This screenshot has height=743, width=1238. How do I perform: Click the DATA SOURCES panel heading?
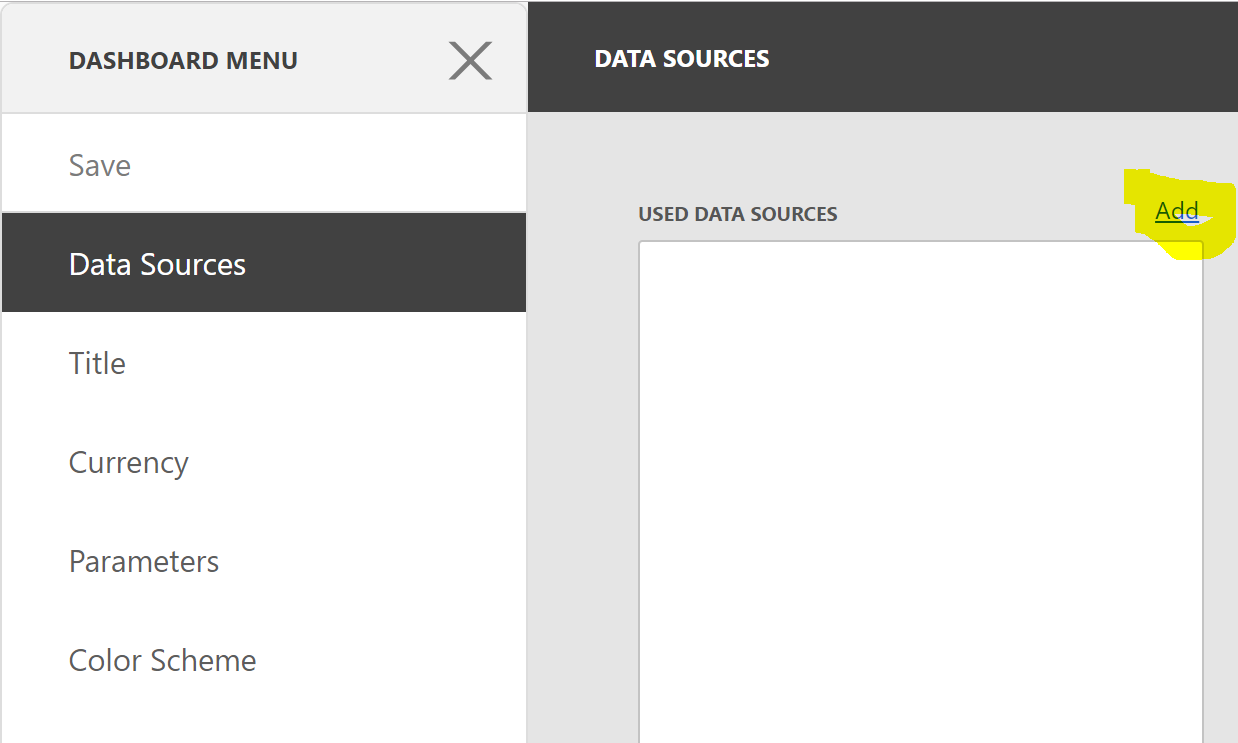[682, 59]
